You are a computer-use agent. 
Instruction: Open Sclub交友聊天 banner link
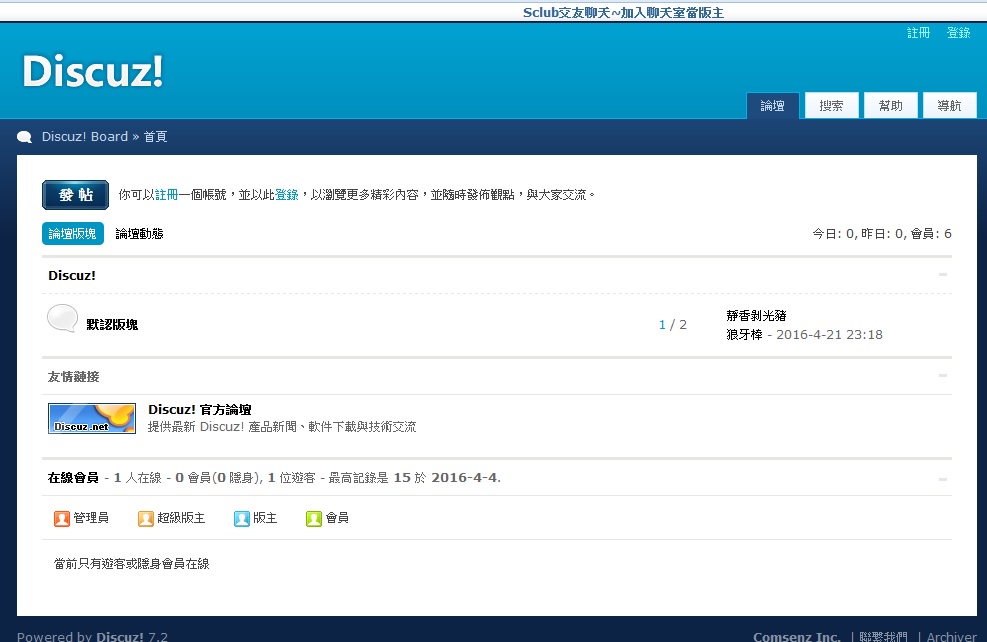[623, 13]
